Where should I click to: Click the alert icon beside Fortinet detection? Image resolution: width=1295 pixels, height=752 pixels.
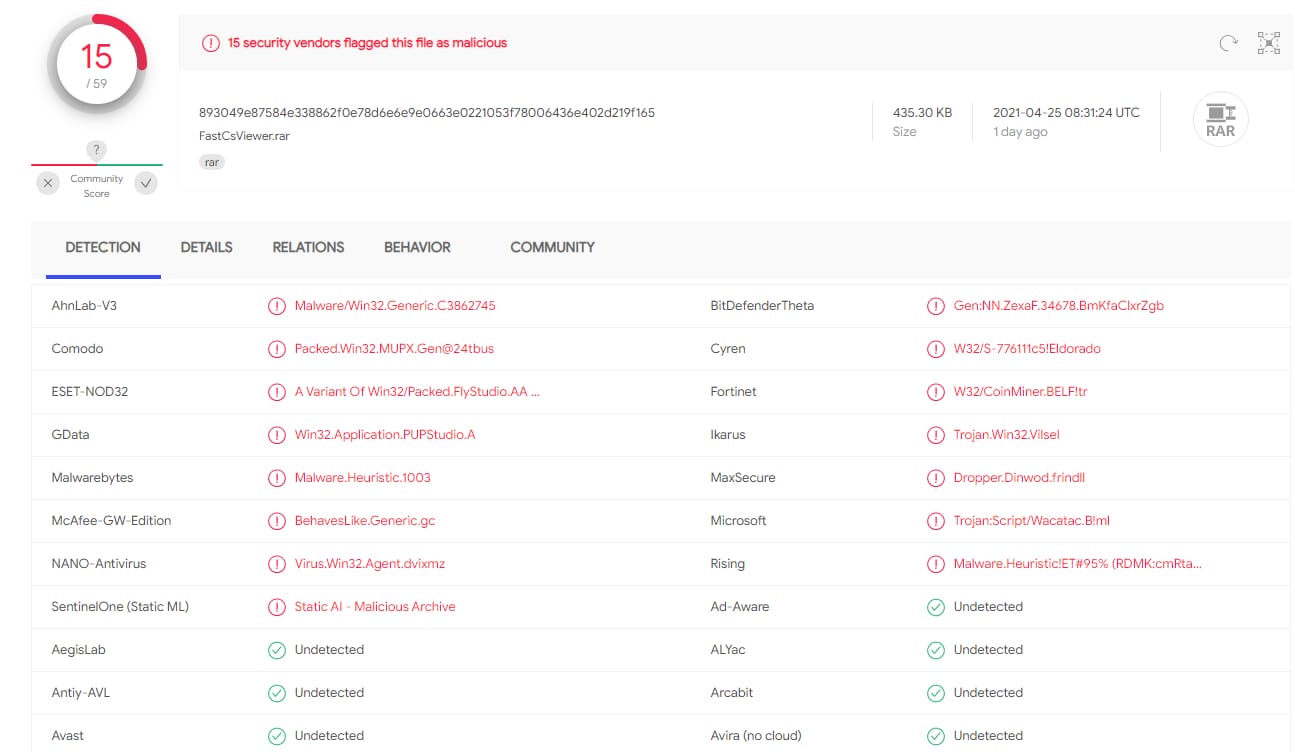pos(935,392)
